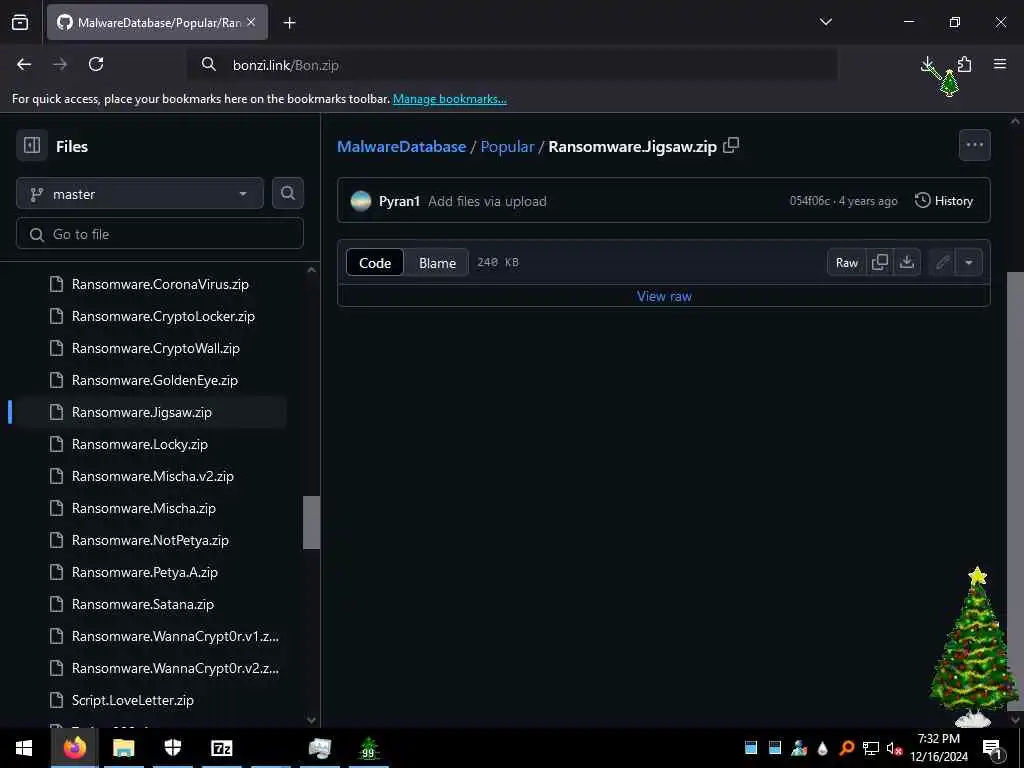Image resolution: width=1024 pixels, height=768 pixels.
Task: Open the Raw file view
Action: (846, 263)
